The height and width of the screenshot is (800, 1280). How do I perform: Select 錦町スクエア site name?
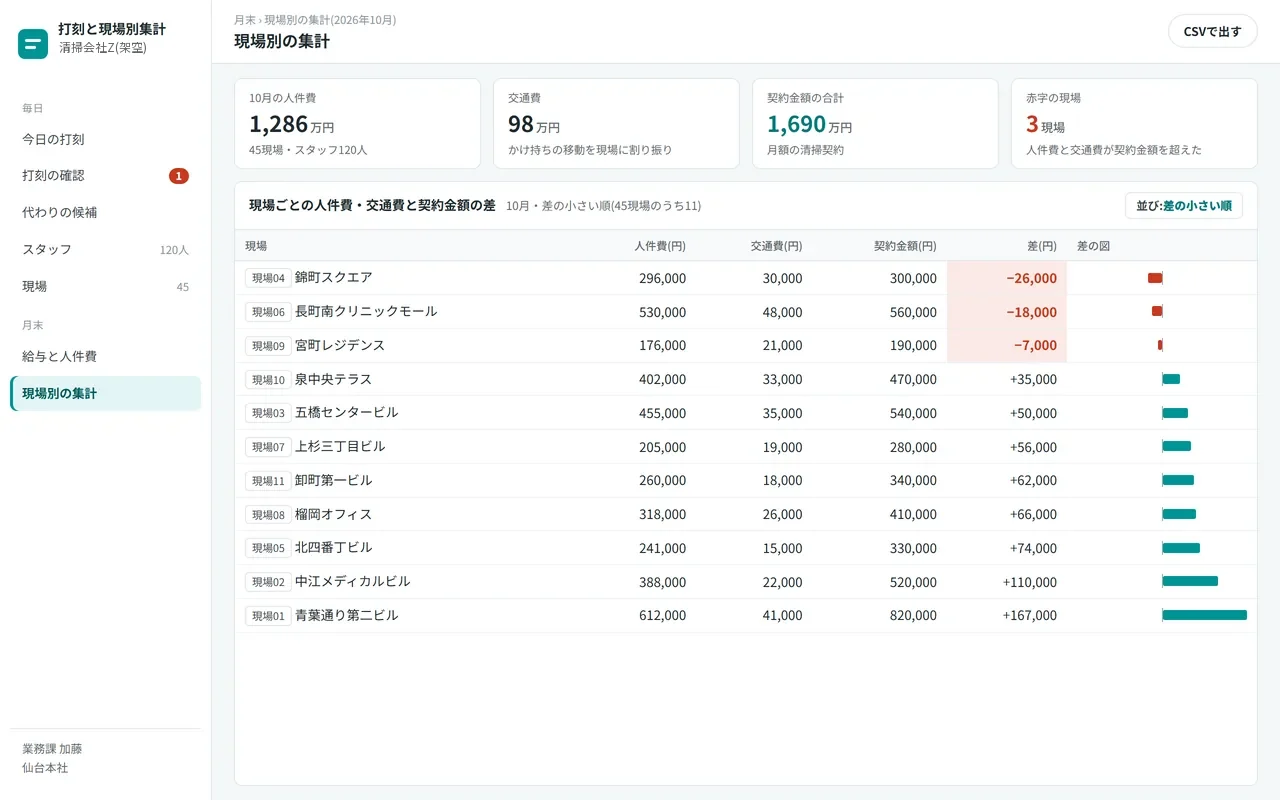coord(333,278)
